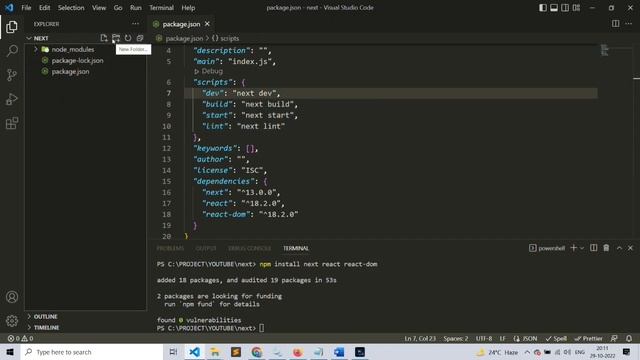
Task: Open the Terminal menu
Action: (x=161, y=8)
